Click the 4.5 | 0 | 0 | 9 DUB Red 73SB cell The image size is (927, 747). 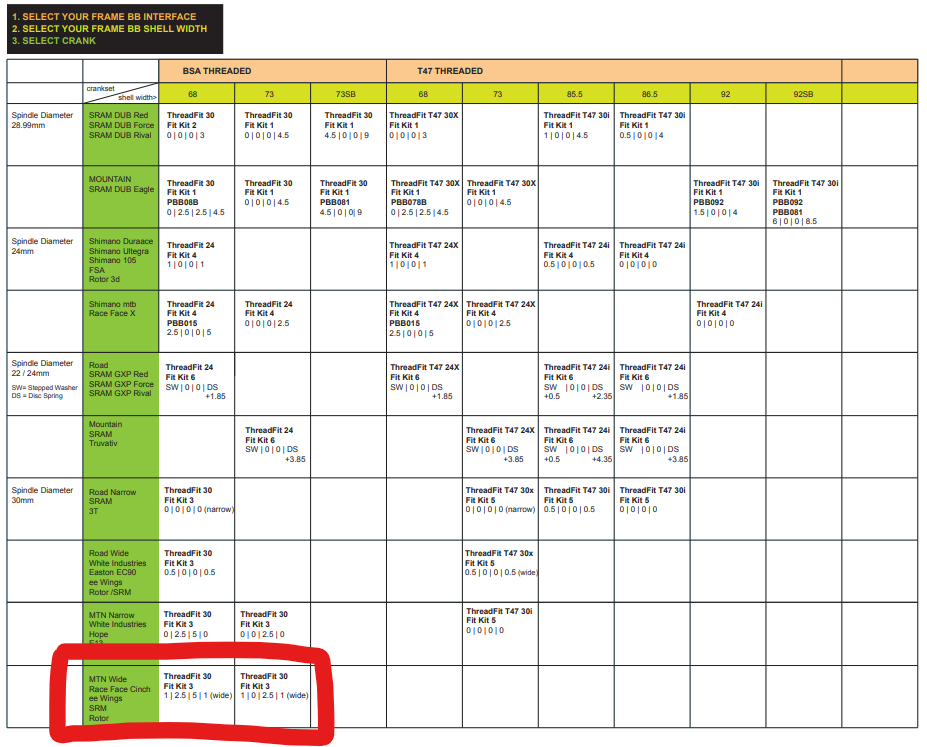(348, 135)
